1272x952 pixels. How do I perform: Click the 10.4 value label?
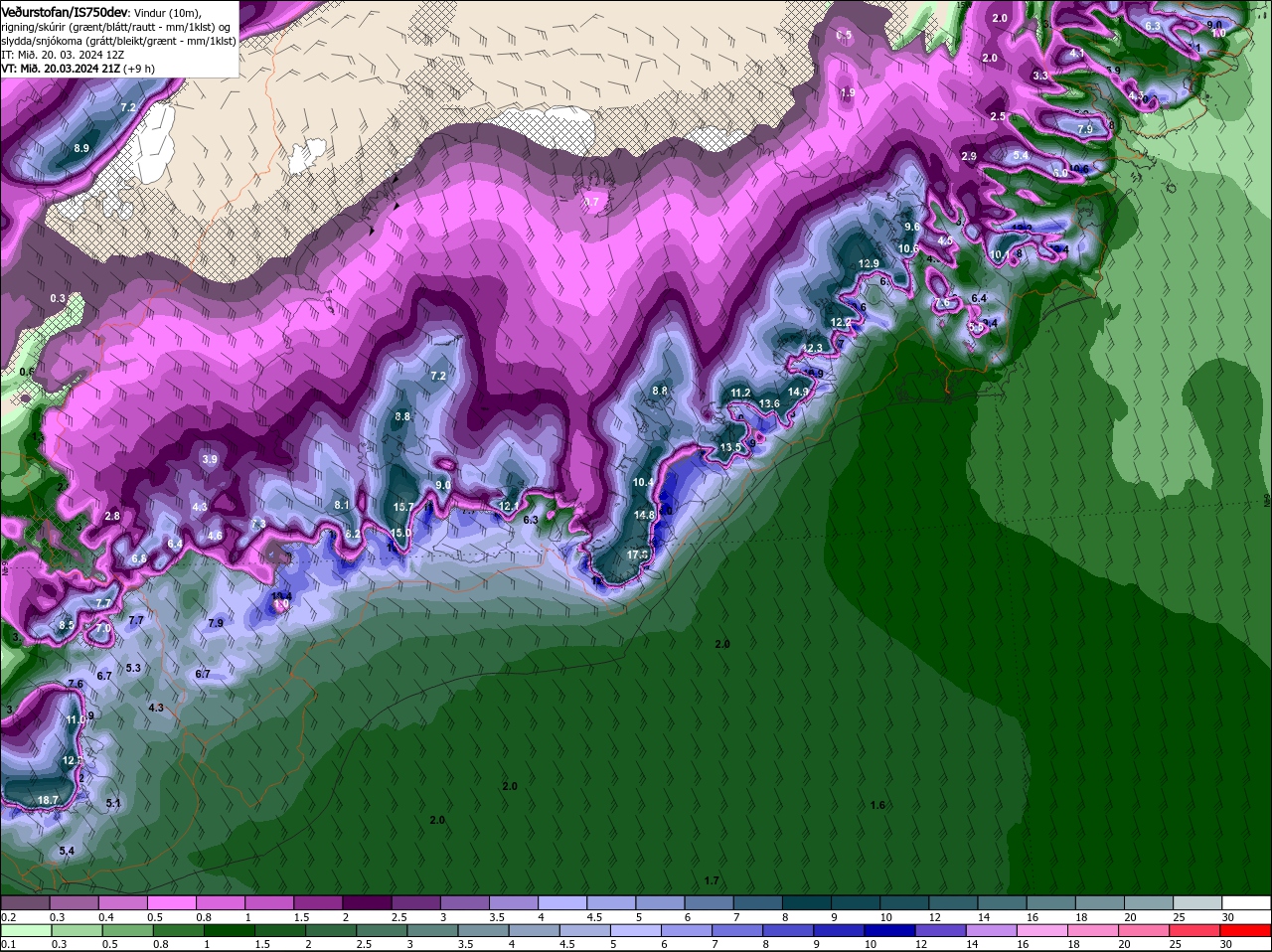(643, 482)
